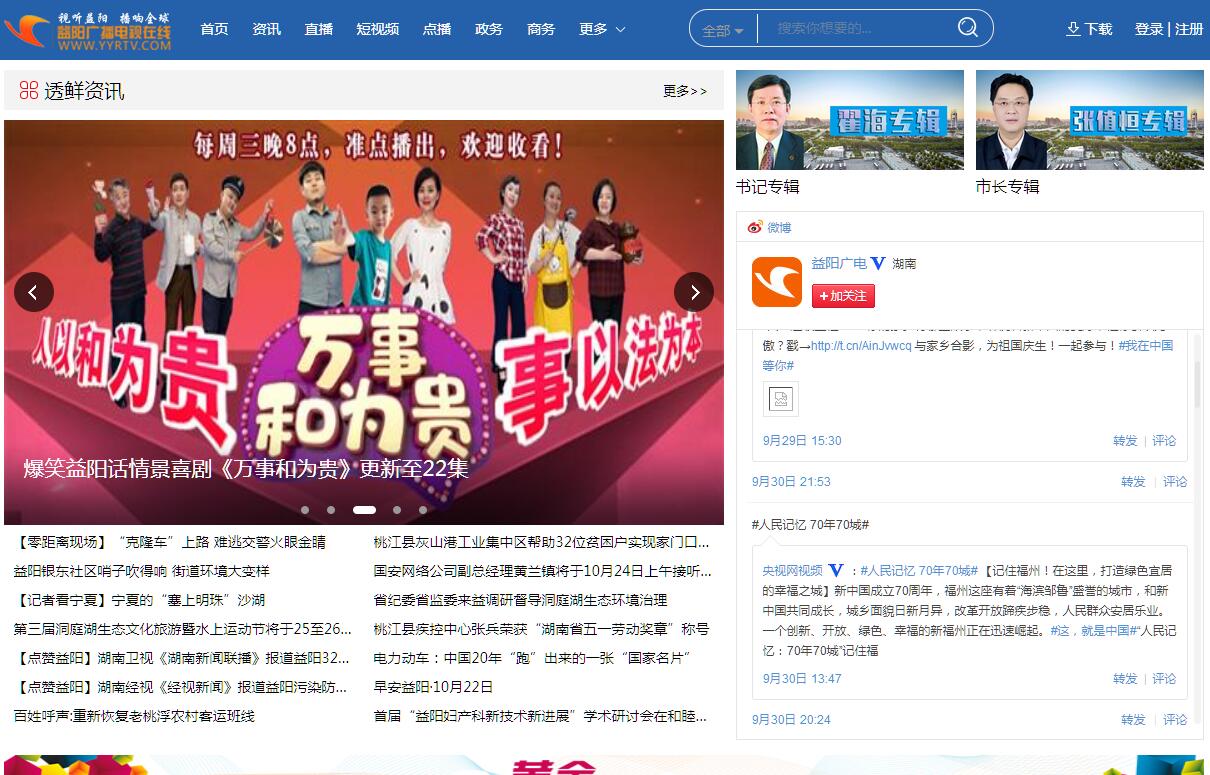Click the red 加关注 follow button
The image size is (1210, 775).
tap(843, 296)
